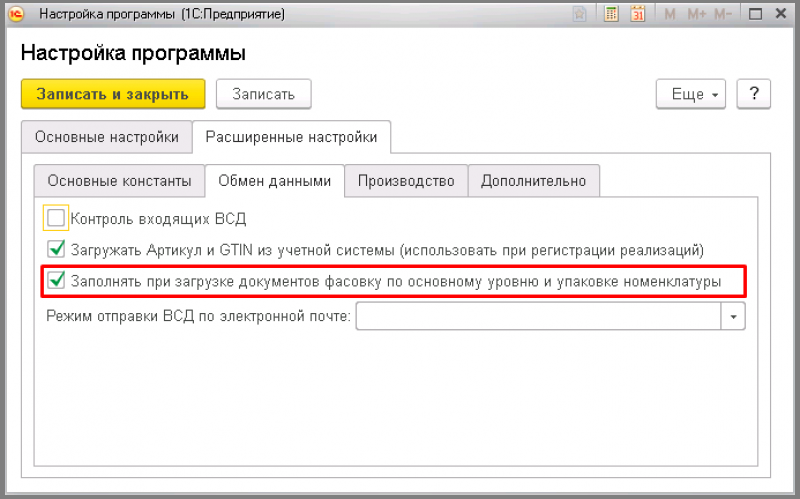The height and width of the screenshot is (499, 800).
Task: Uncheck Загружать Артикул и GTIN checkbox
Action: point(56,250)
